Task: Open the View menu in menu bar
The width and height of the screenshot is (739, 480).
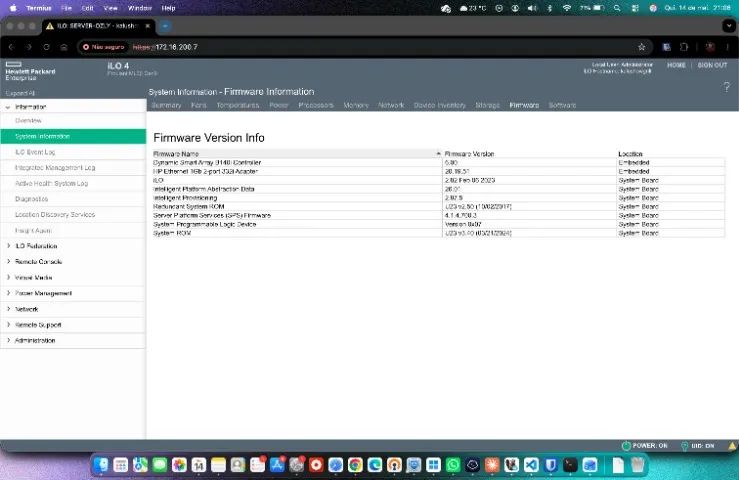Action: click(110, 8)
